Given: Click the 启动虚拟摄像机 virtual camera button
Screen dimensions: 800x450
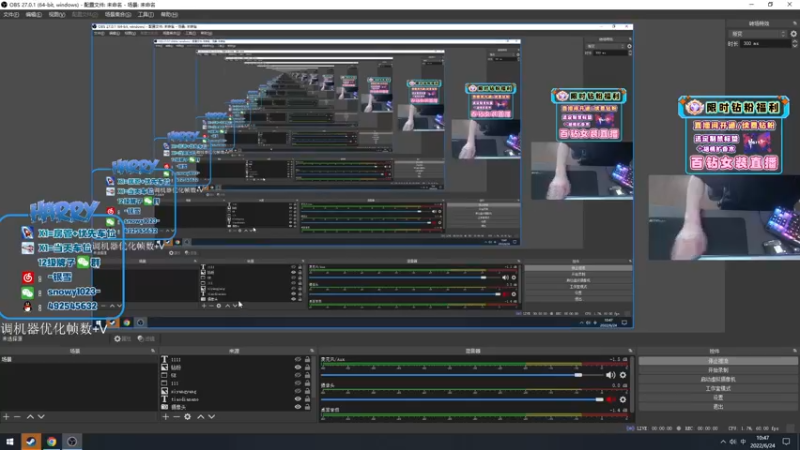Looking at the screenshot, I should pyautogui.click(x=718, y=379).
